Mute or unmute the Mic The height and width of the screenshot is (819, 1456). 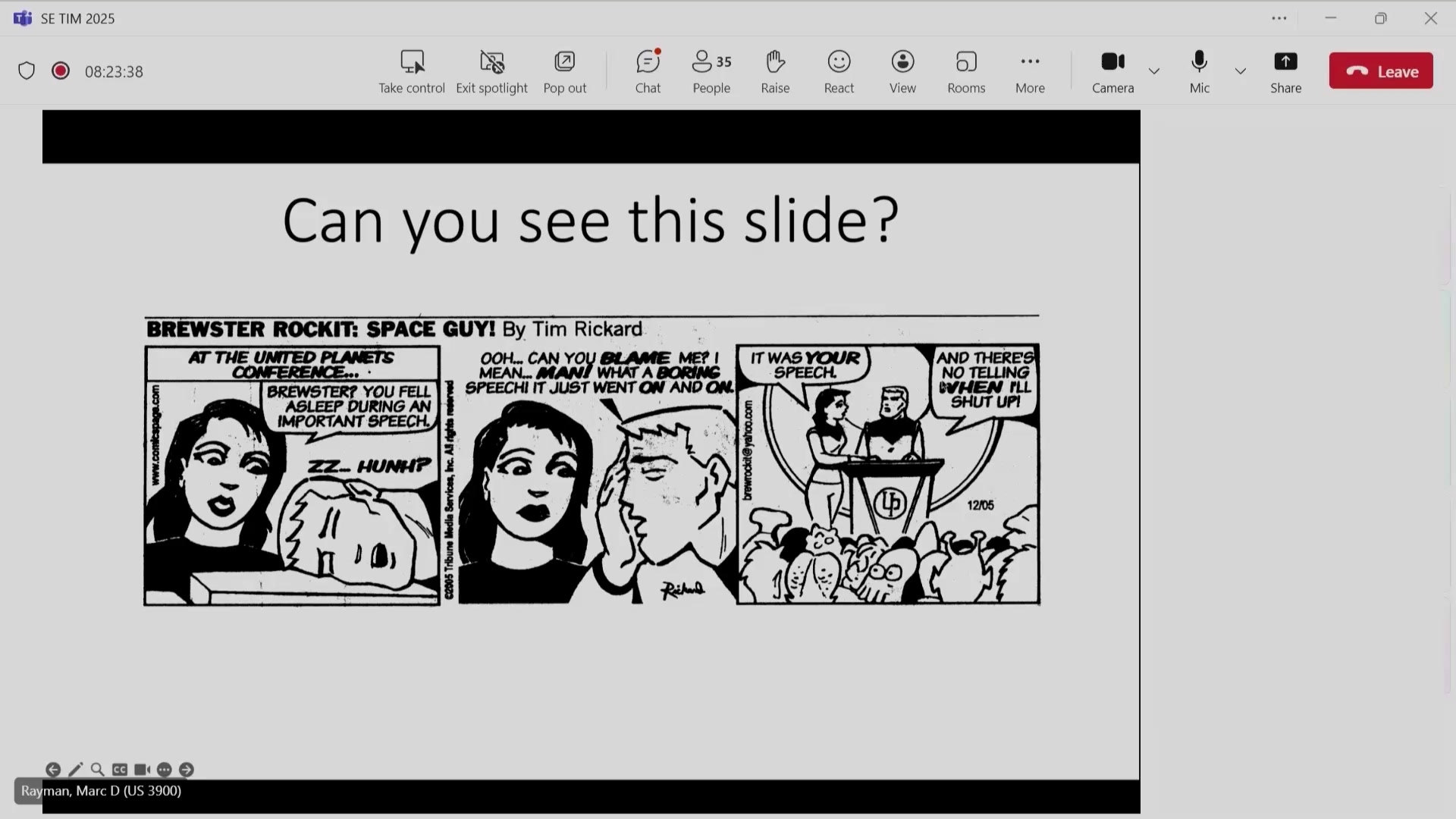[x=1199, y=71]
